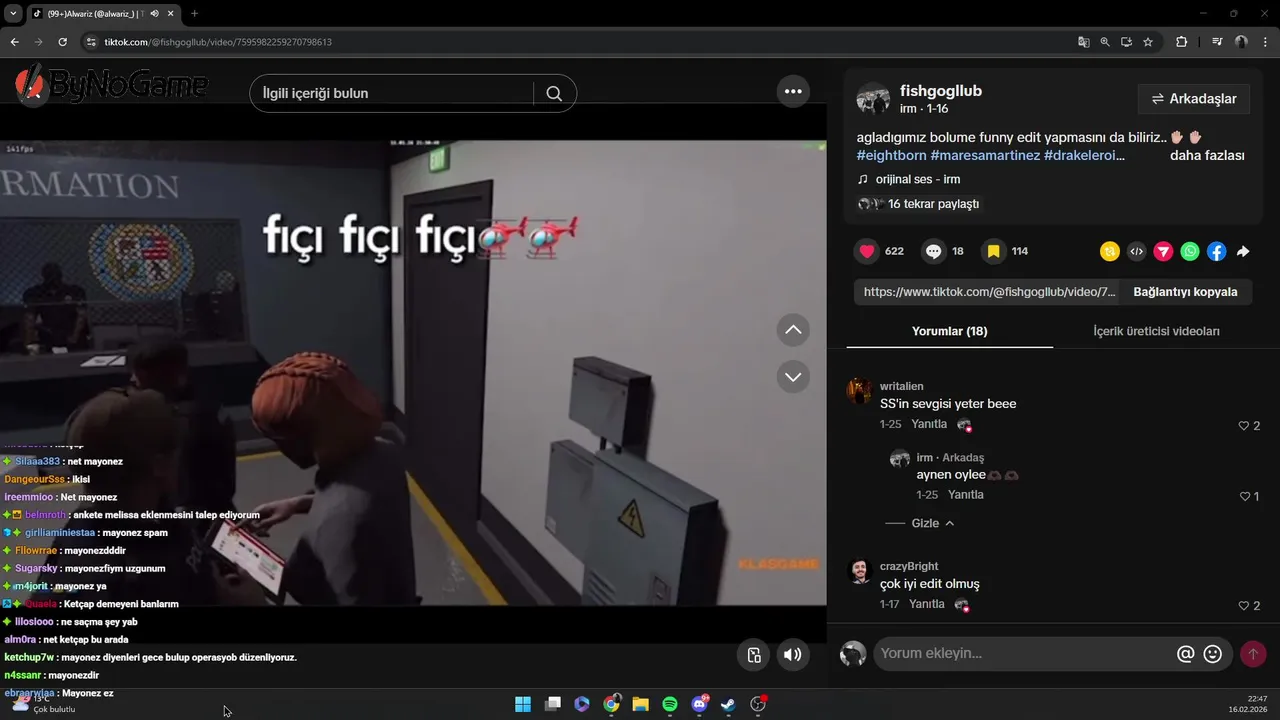1280x720 pixels.
Task: Open the Windows Start menu
Action: pos(523,704)
